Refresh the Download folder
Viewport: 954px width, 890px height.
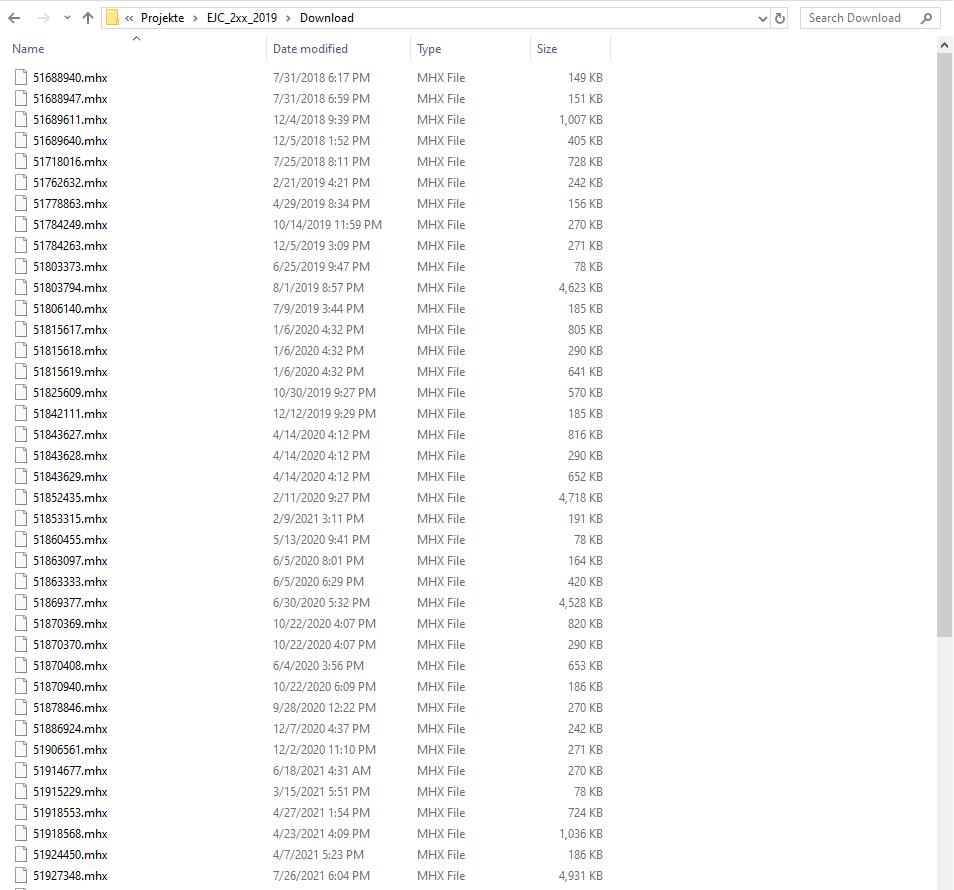coord(779,19)
